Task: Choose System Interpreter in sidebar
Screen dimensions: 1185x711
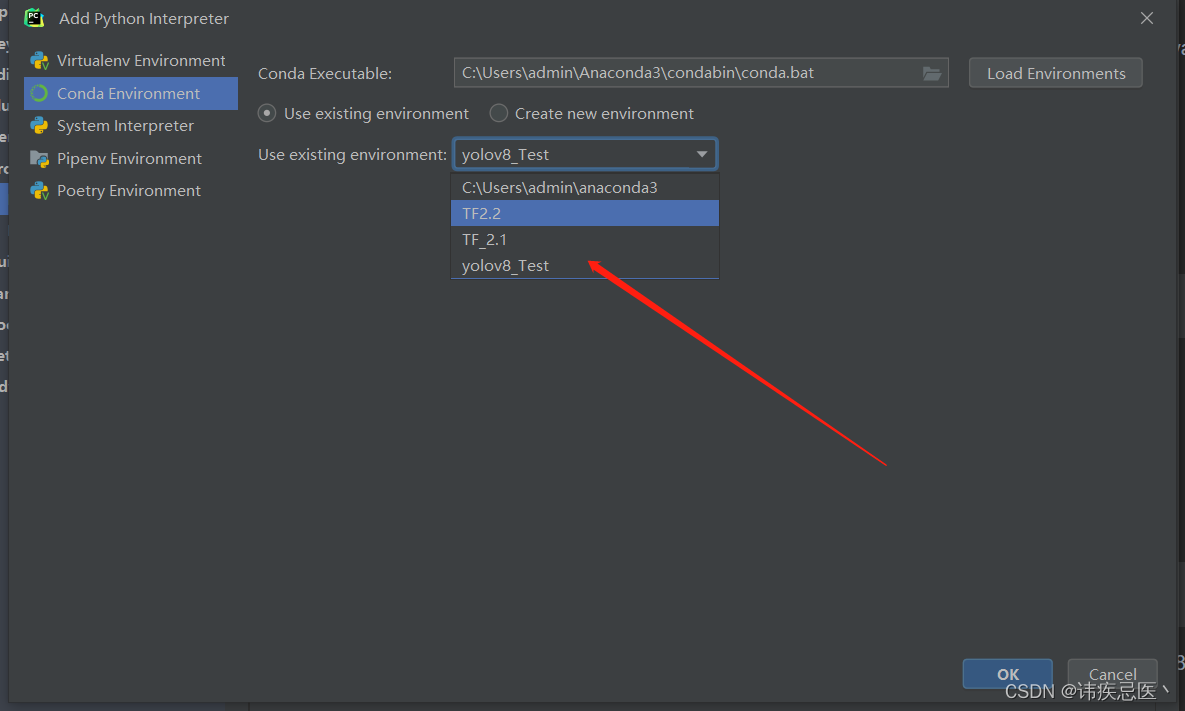Action: tap(131, 125)
